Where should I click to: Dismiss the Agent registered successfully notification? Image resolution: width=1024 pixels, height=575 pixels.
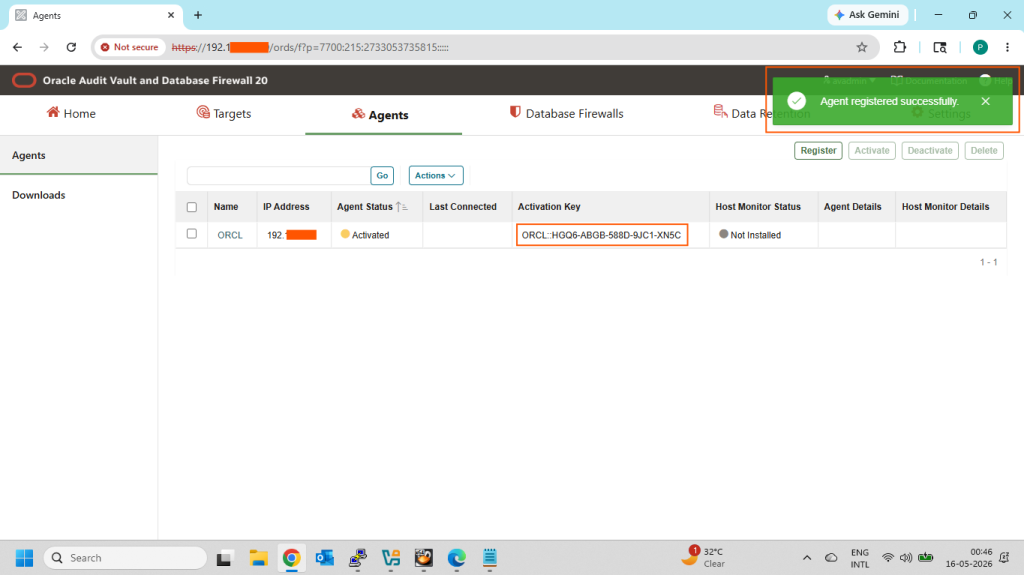[x=985, y=101]
